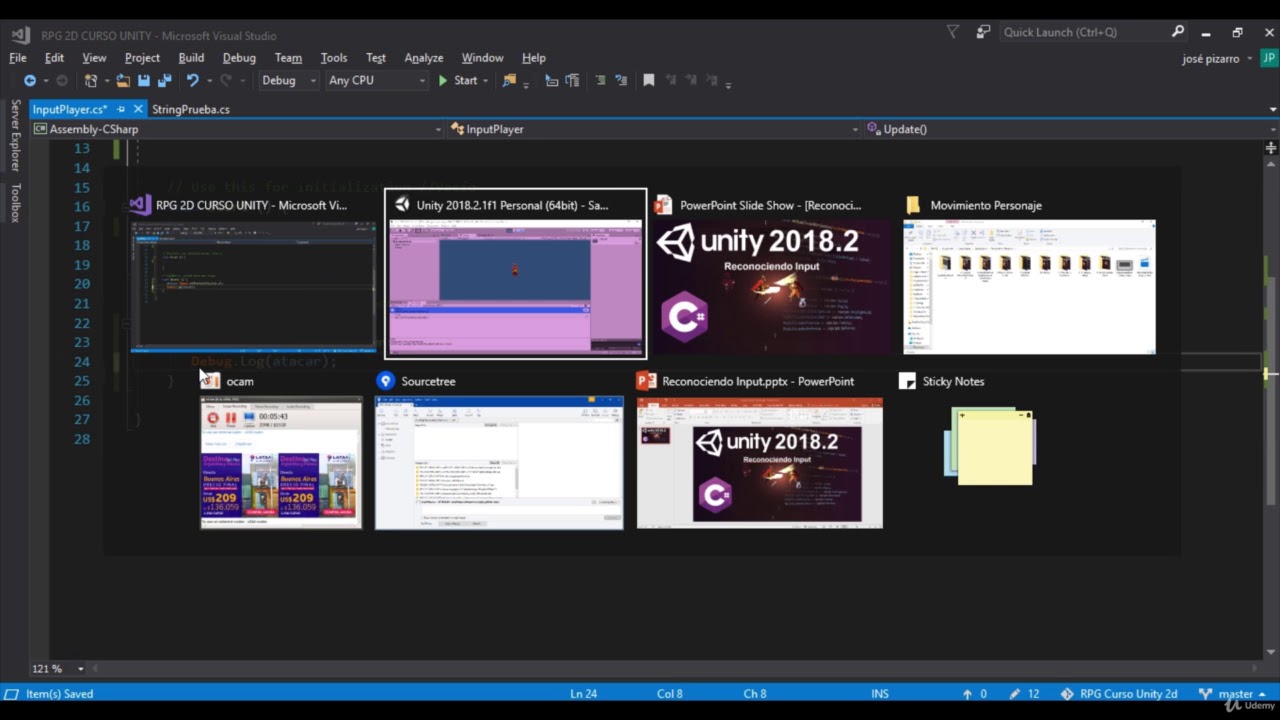Viewport: 1280px width, 720px height.
Task: Click the INS insert mode indicator
Action: tap(880, 694)
